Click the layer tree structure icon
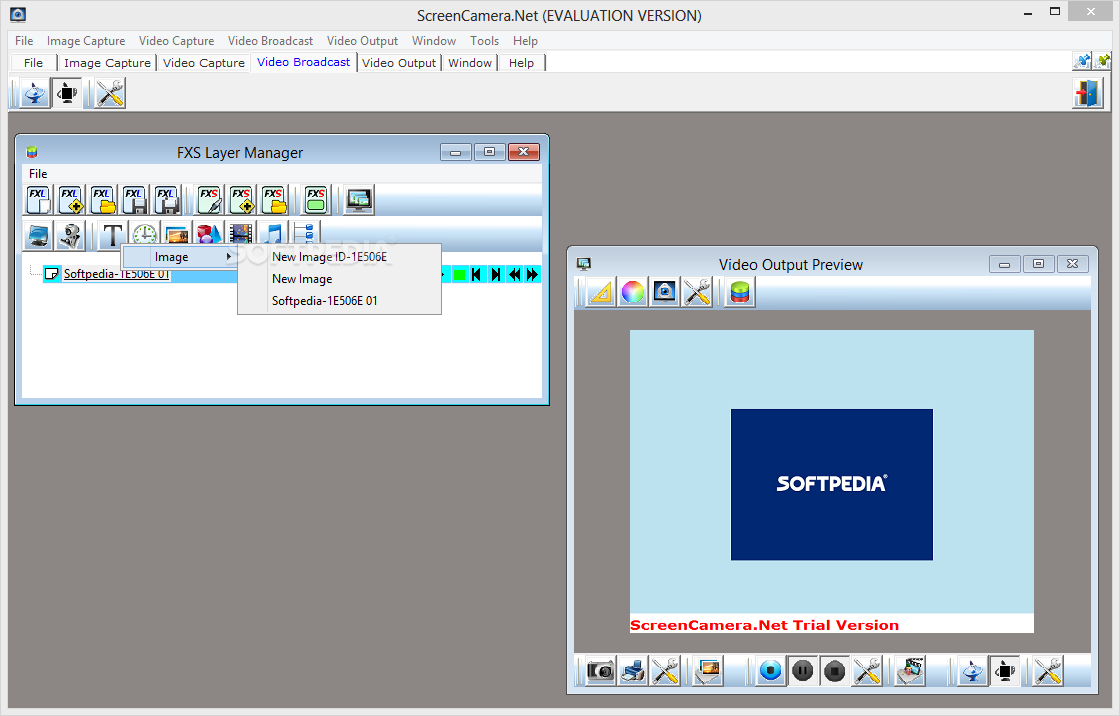Screen dimensions: 1120x716 pyautogui.click(x=305, y=233)
